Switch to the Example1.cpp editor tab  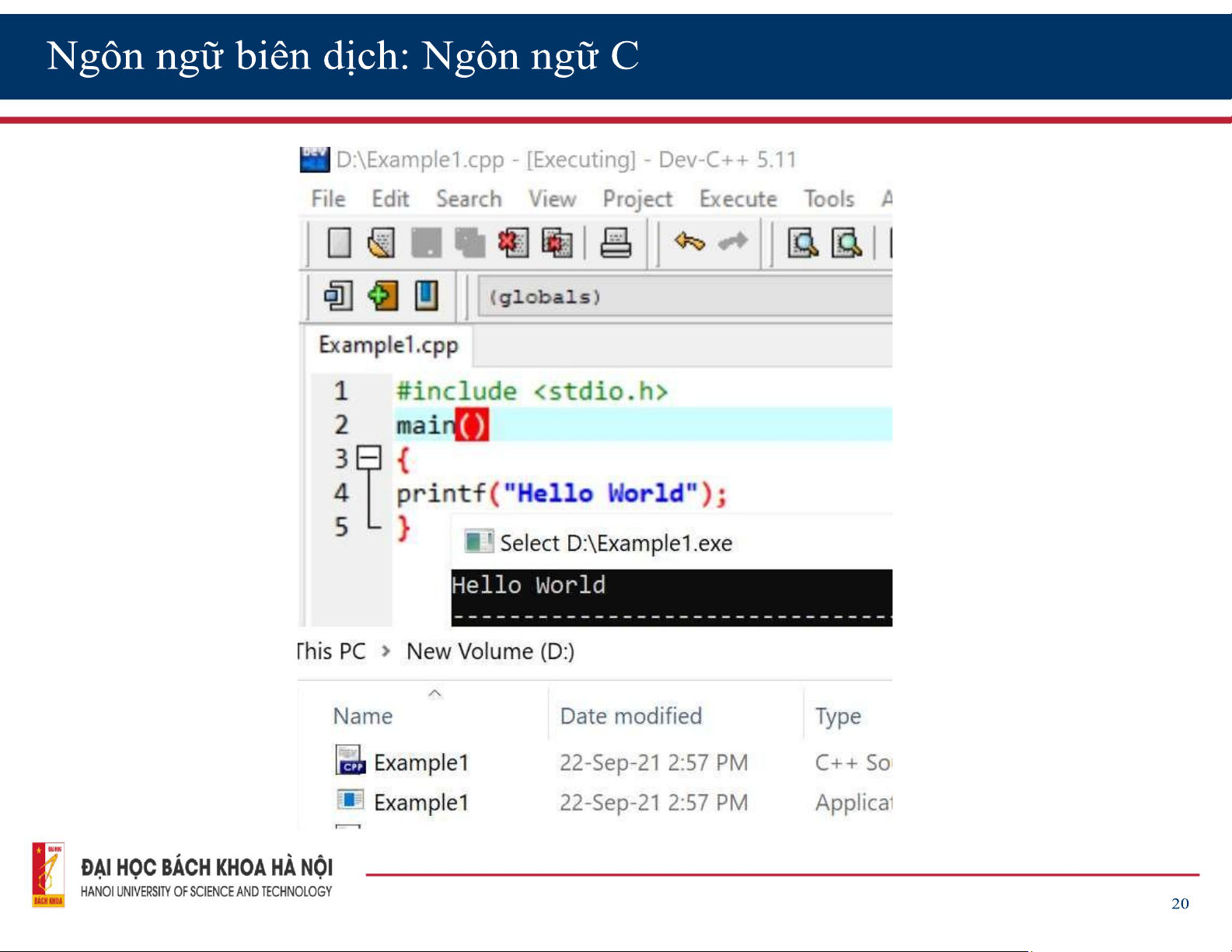(389, 345)
